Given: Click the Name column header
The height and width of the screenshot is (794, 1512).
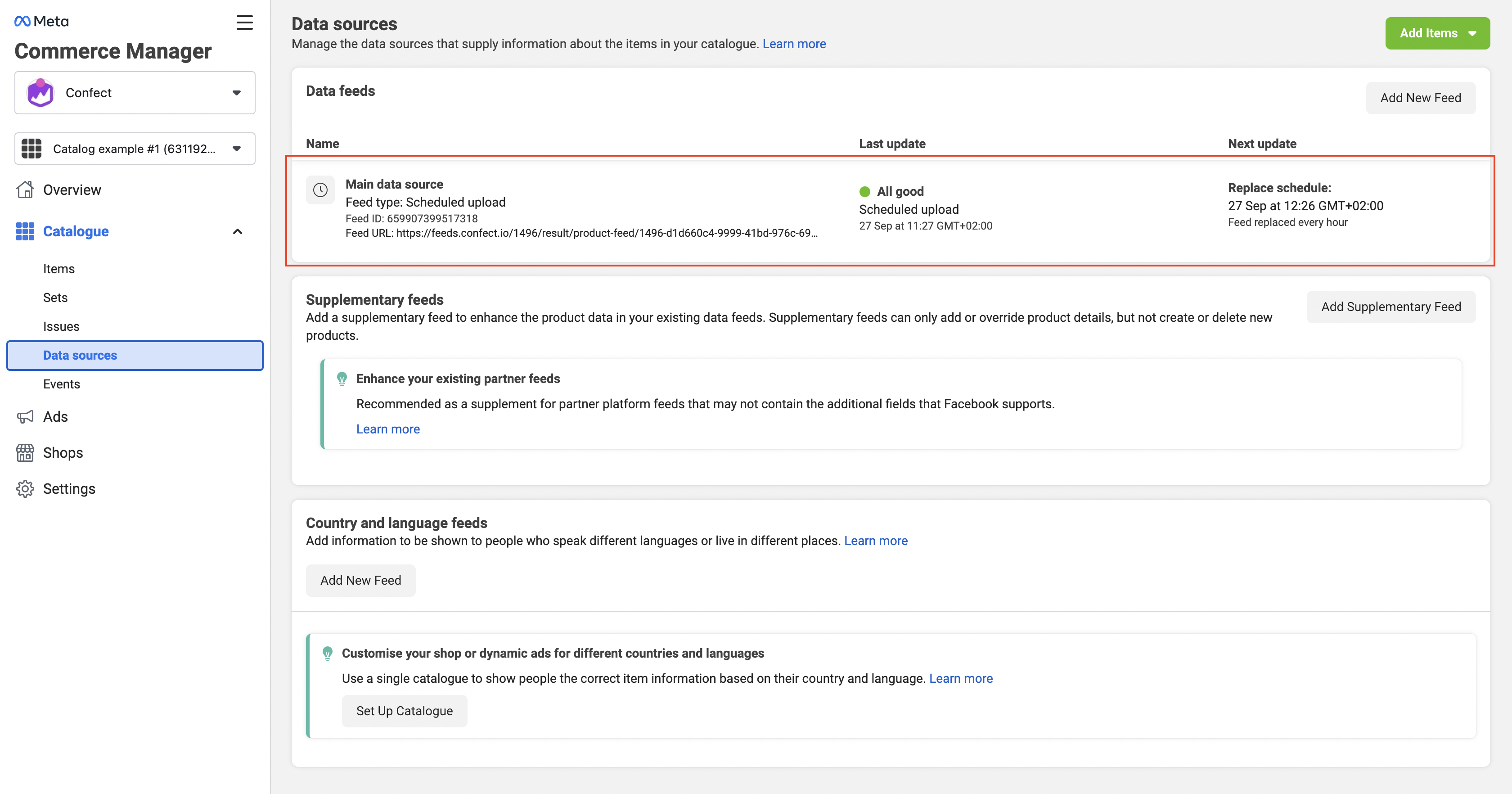Looking at the screenshot, I should point(322,144).
